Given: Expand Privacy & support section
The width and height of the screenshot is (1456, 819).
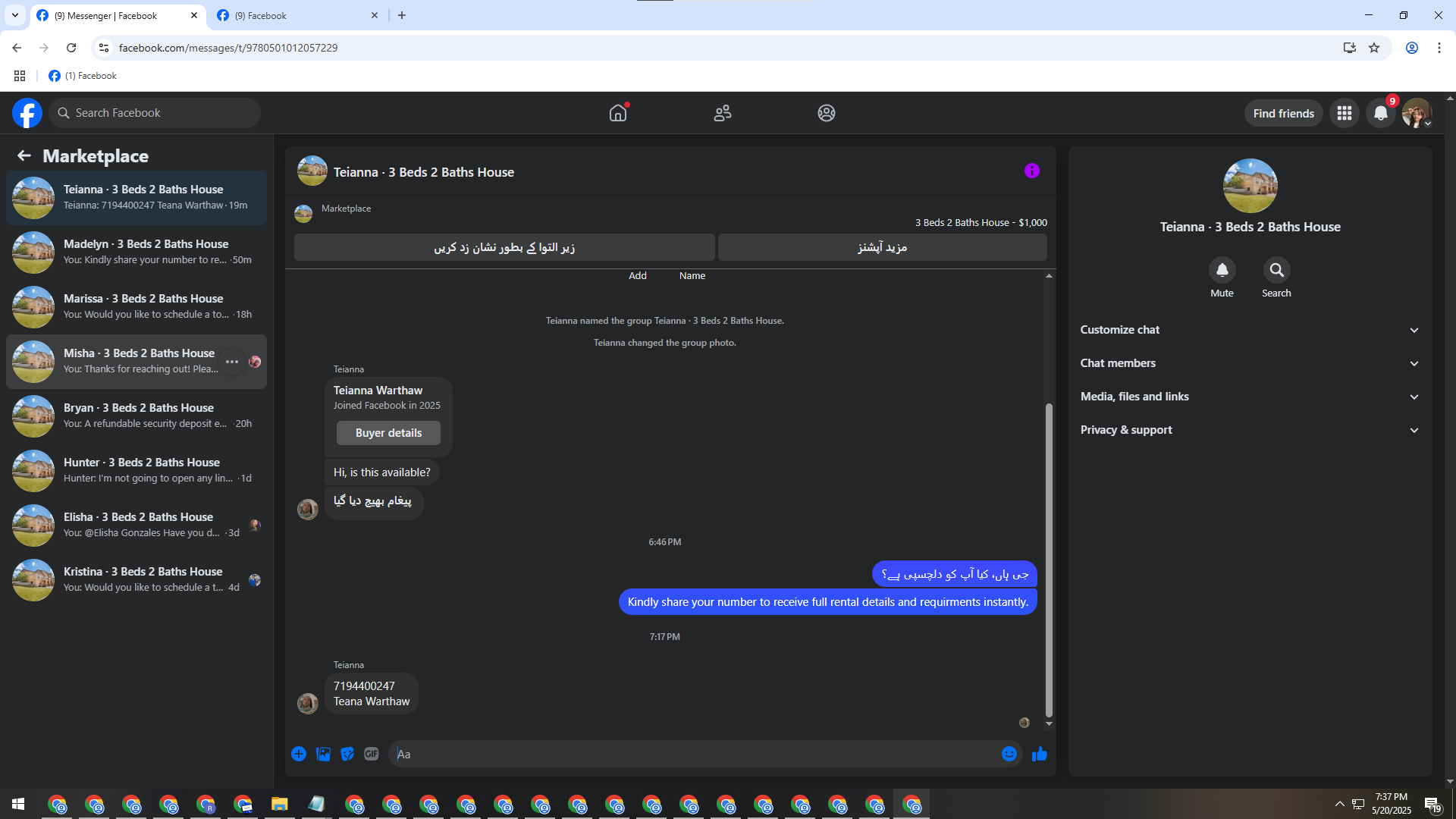Looking at the screenshot, I should coord(1250,430).
